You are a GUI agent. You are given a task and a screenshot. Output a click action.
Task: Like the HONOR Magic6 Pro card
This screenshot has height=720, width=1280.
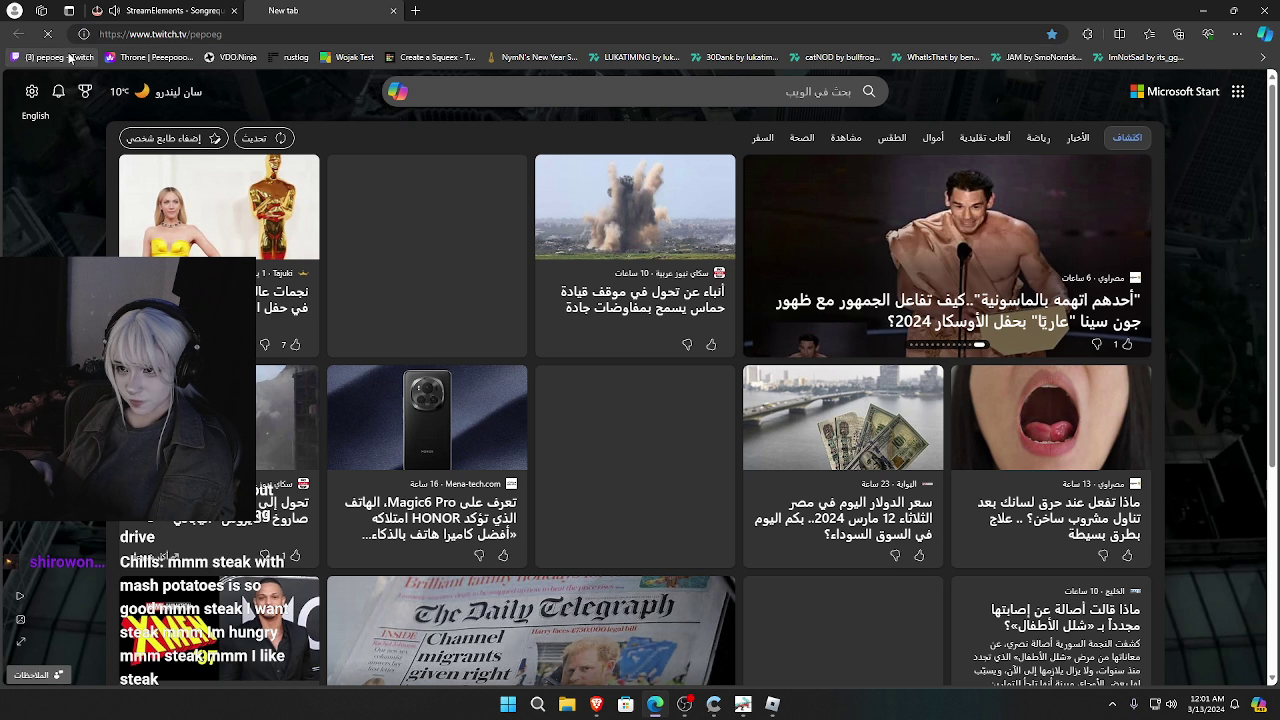pyautogui.click(x=503, y=556)
